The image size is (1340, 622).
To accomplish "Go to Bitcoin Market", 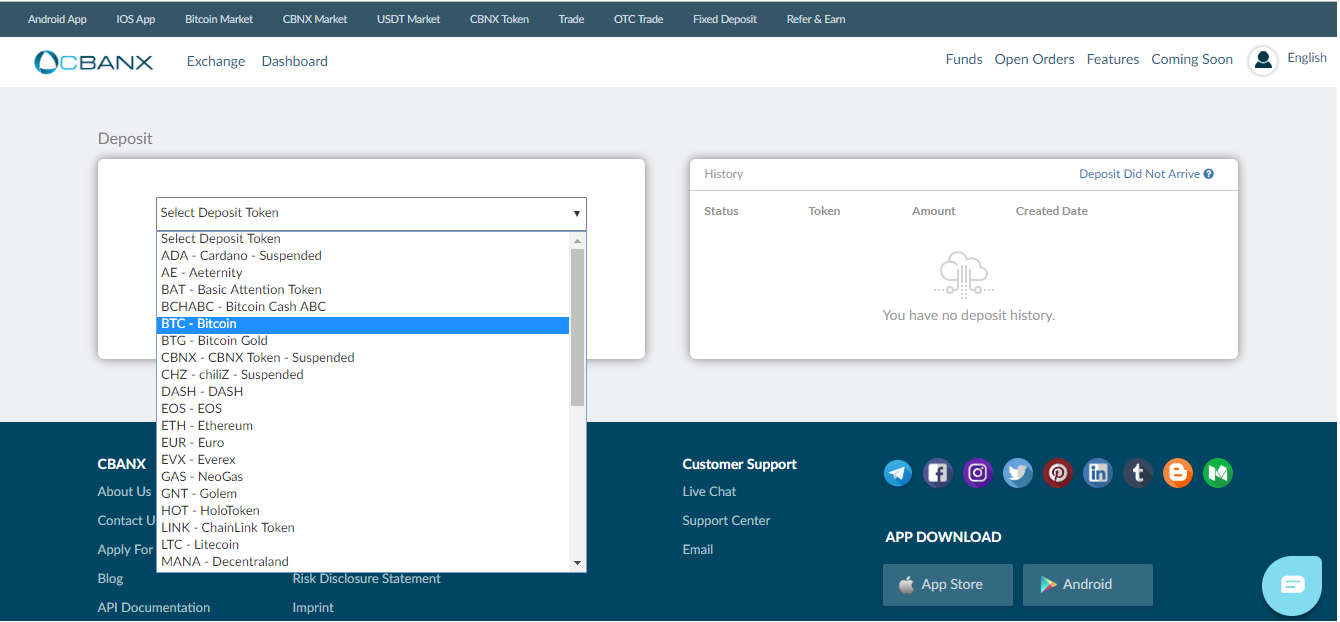I will 219,19.
